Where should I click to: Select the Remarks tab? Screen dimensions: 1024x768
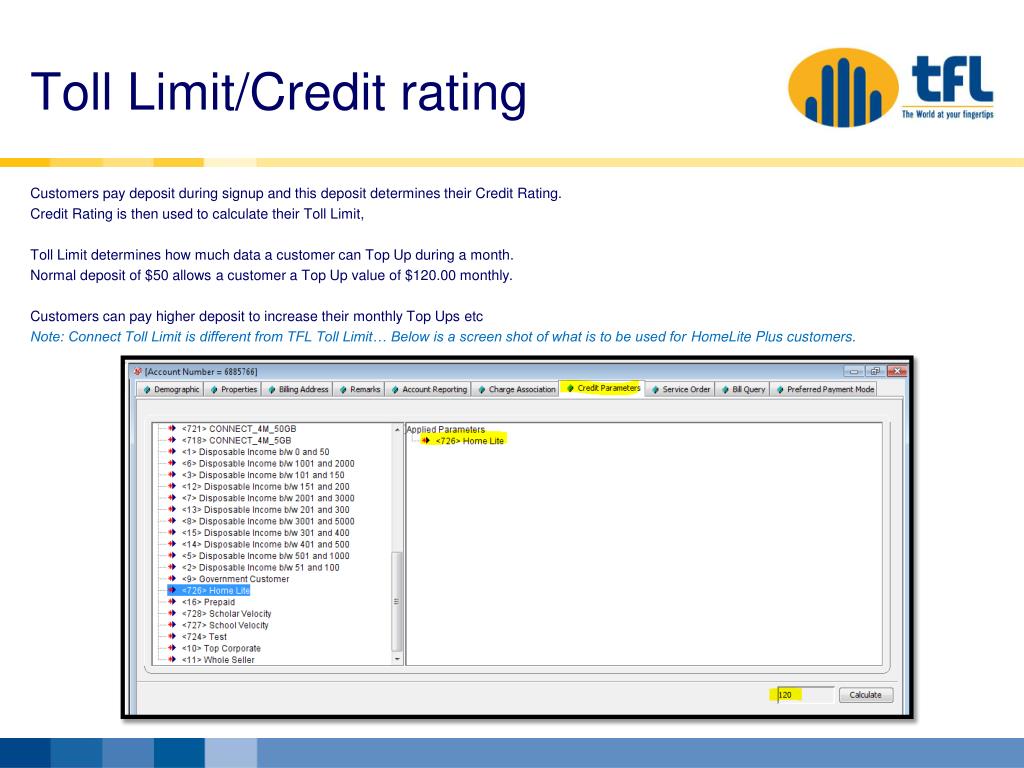[359, 389]
